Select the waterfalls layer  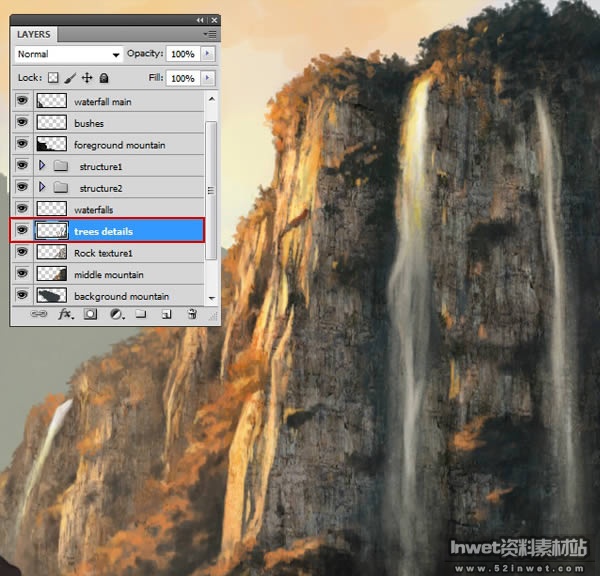108,209
